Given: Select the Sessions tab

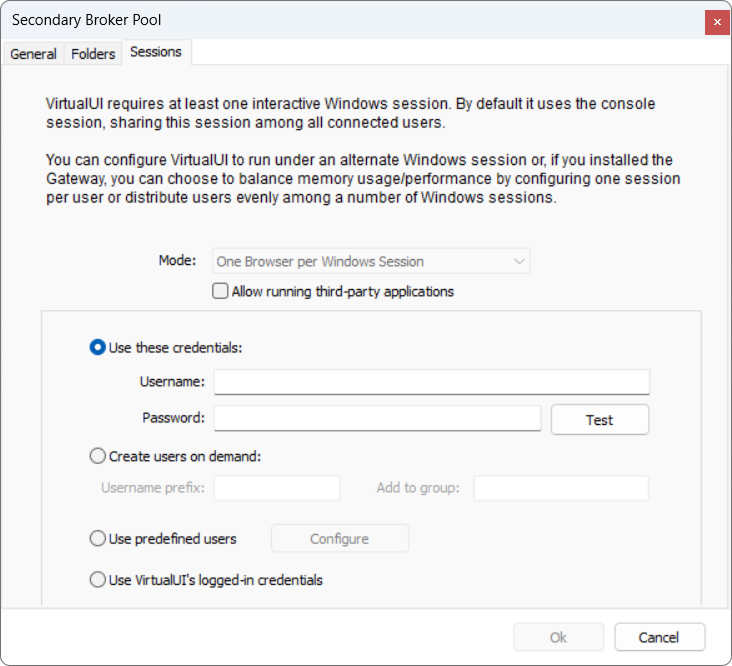Looking at the screenshot, I should coord(156,52).
